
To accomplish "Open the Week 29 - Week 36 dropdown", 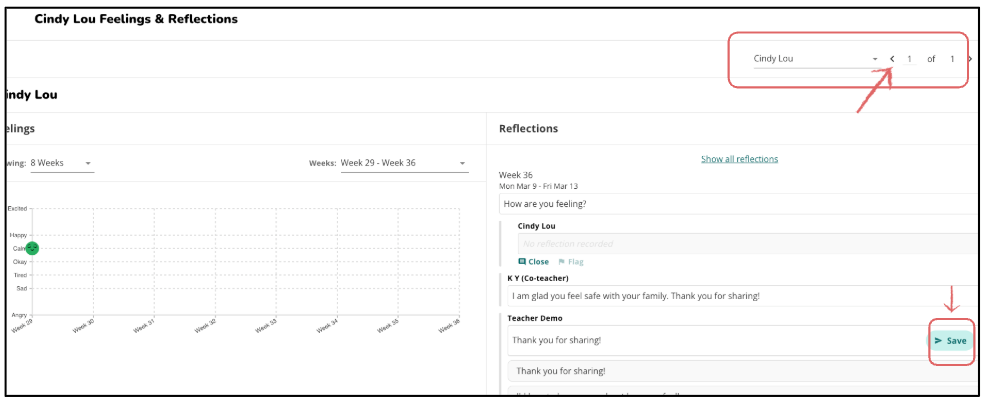I will click(x=404, y=163).
